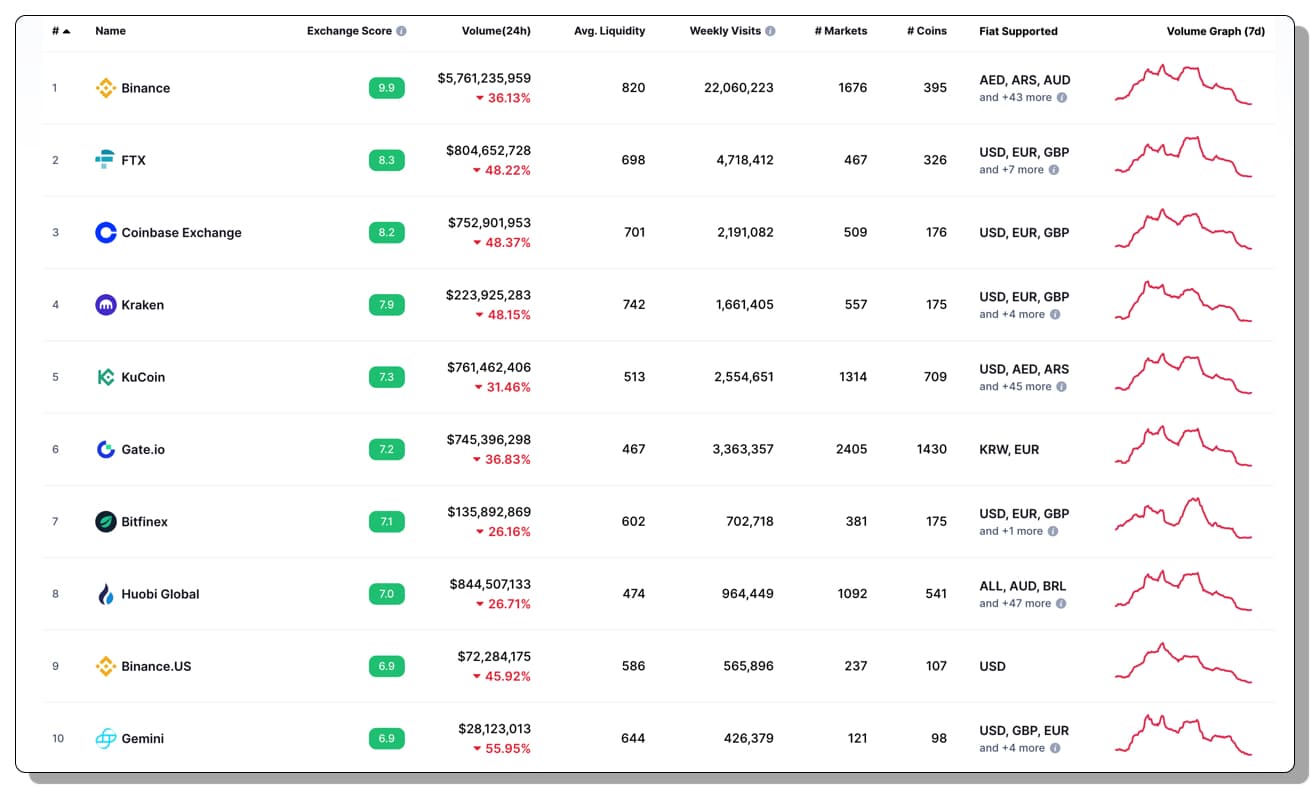Open the Bitfinex exchange link

coord(145,521)
